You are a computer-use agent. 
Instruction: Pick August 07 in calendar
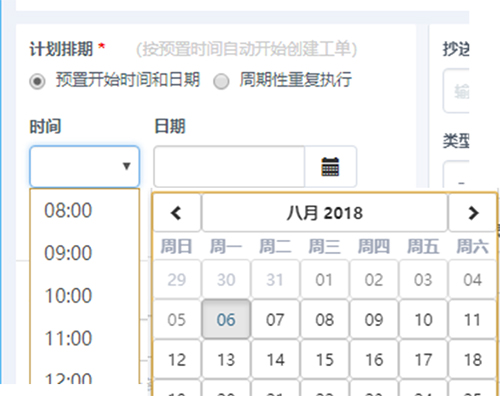275,320
